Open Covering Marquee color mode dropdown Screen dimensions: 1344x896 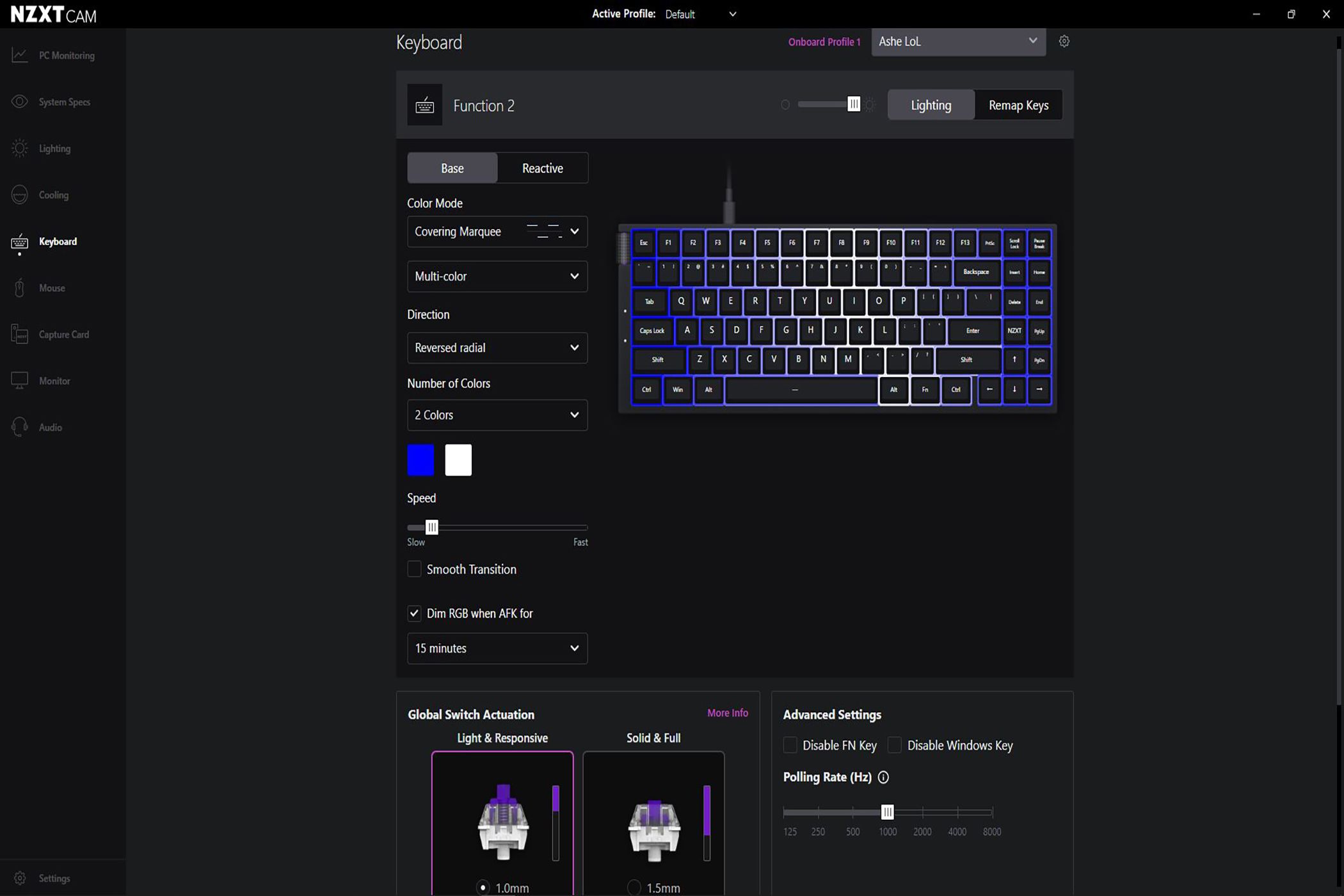tap(497, 232)
